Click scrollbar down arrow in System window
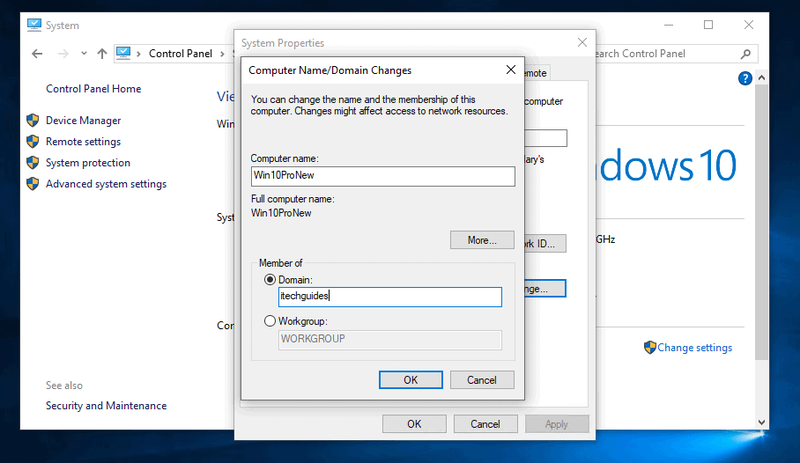Screen dimensions: 800x463 point(761,422)
